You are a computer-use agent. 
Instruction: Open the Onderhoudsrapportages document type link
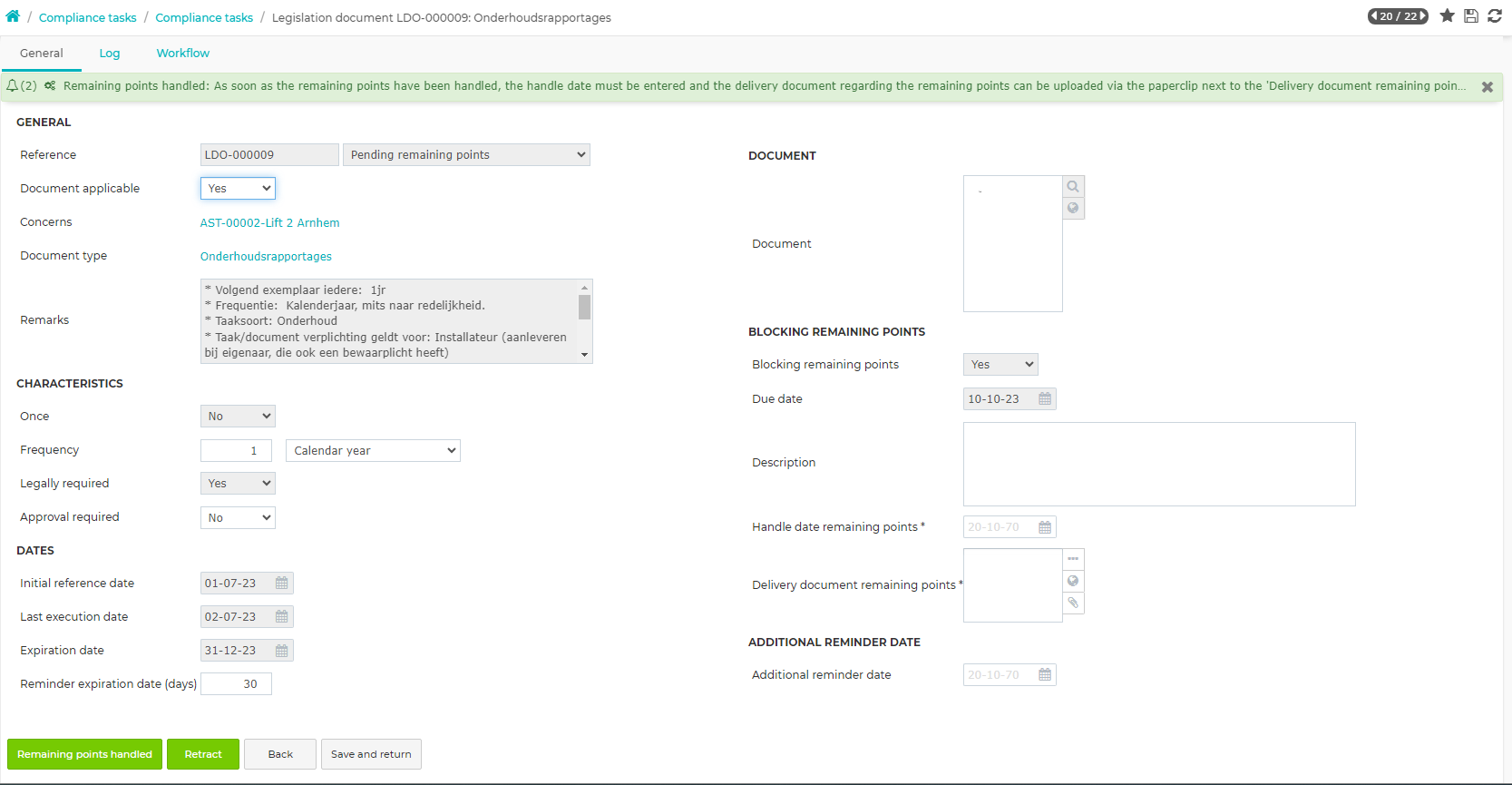pyautogui.click(x=266, y=257)
